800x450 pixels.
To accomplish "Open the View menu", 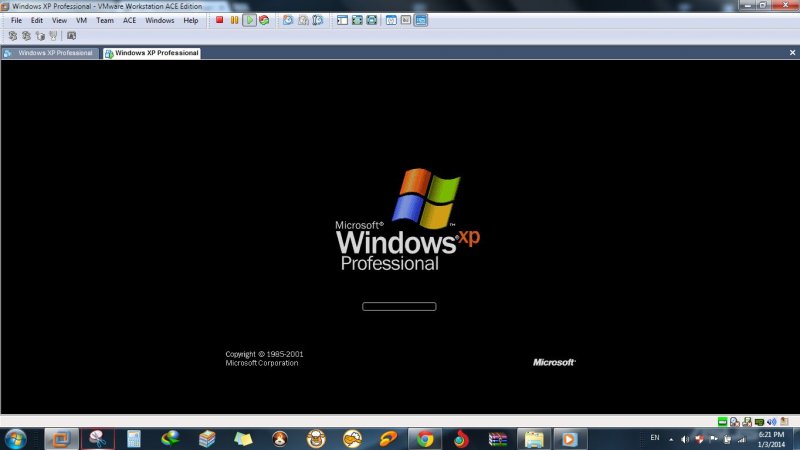I will point(59,20).
